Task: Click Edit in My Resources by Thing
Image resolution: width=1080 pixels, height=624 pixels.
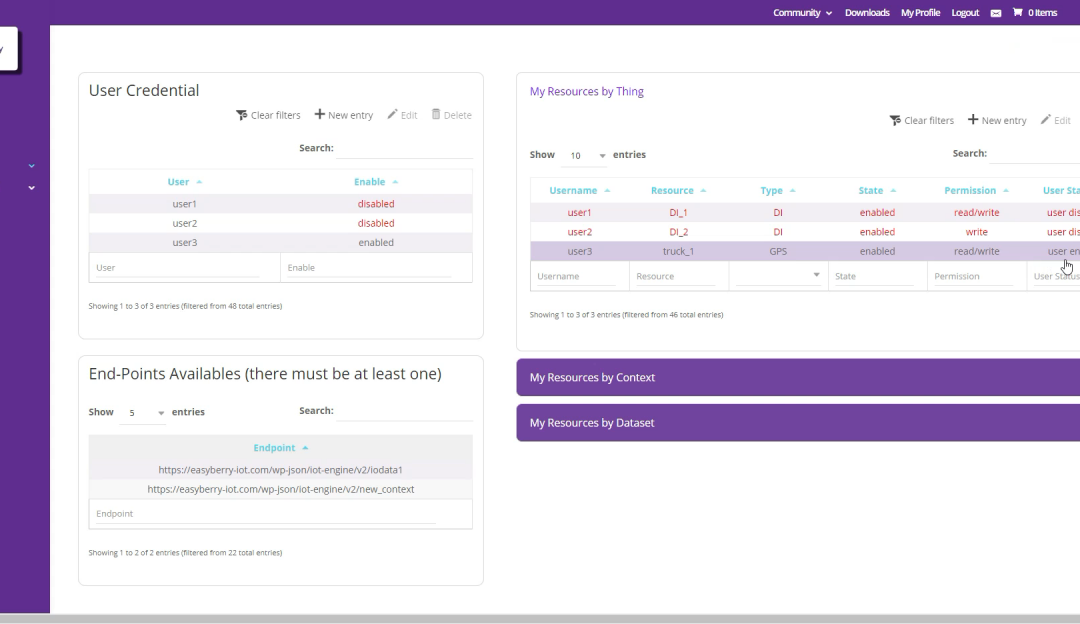Action: tap(1055, 121)
